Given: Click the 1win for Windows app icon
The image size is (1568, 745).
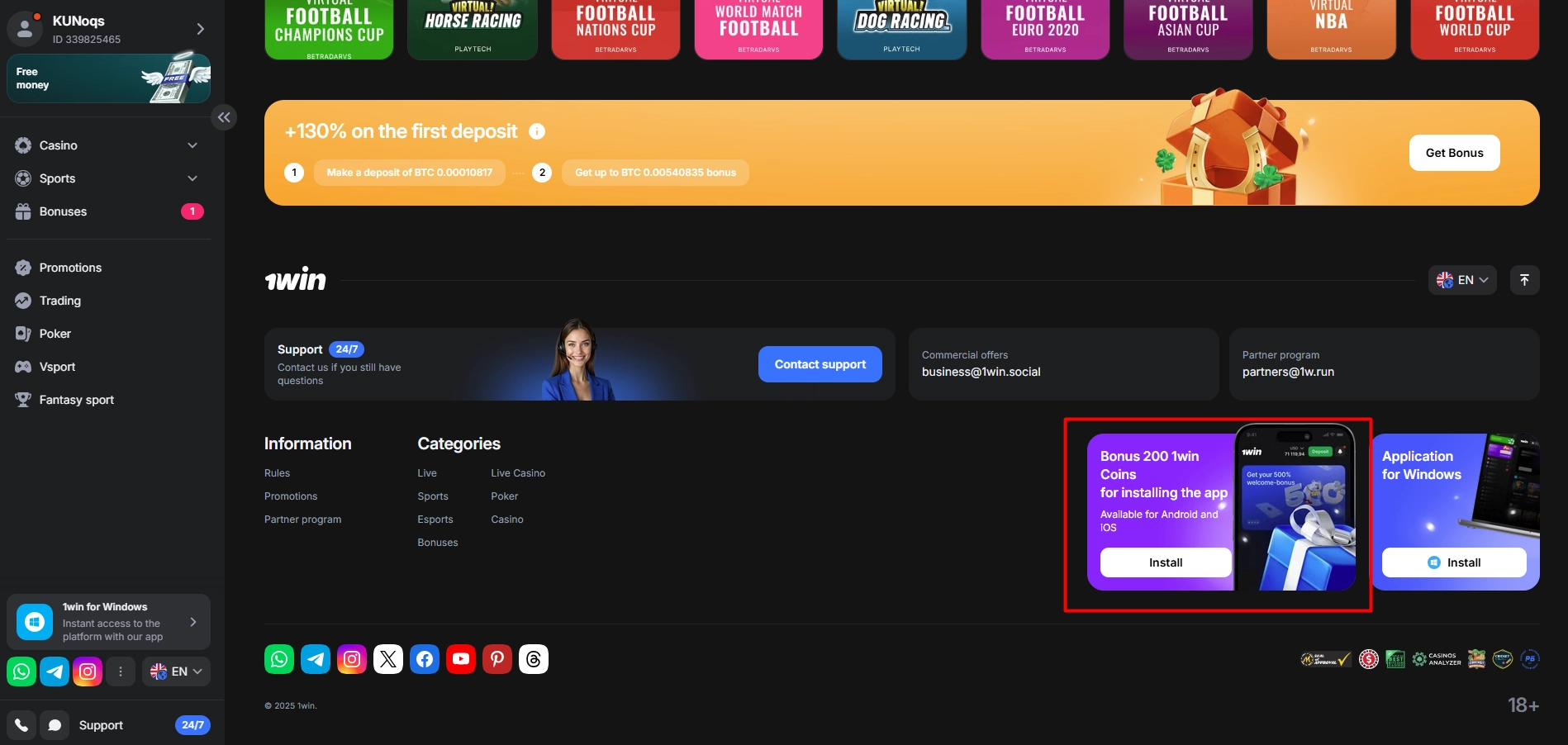Looking at the screenshot, I should pyautogui.click(x=35, y=622).
